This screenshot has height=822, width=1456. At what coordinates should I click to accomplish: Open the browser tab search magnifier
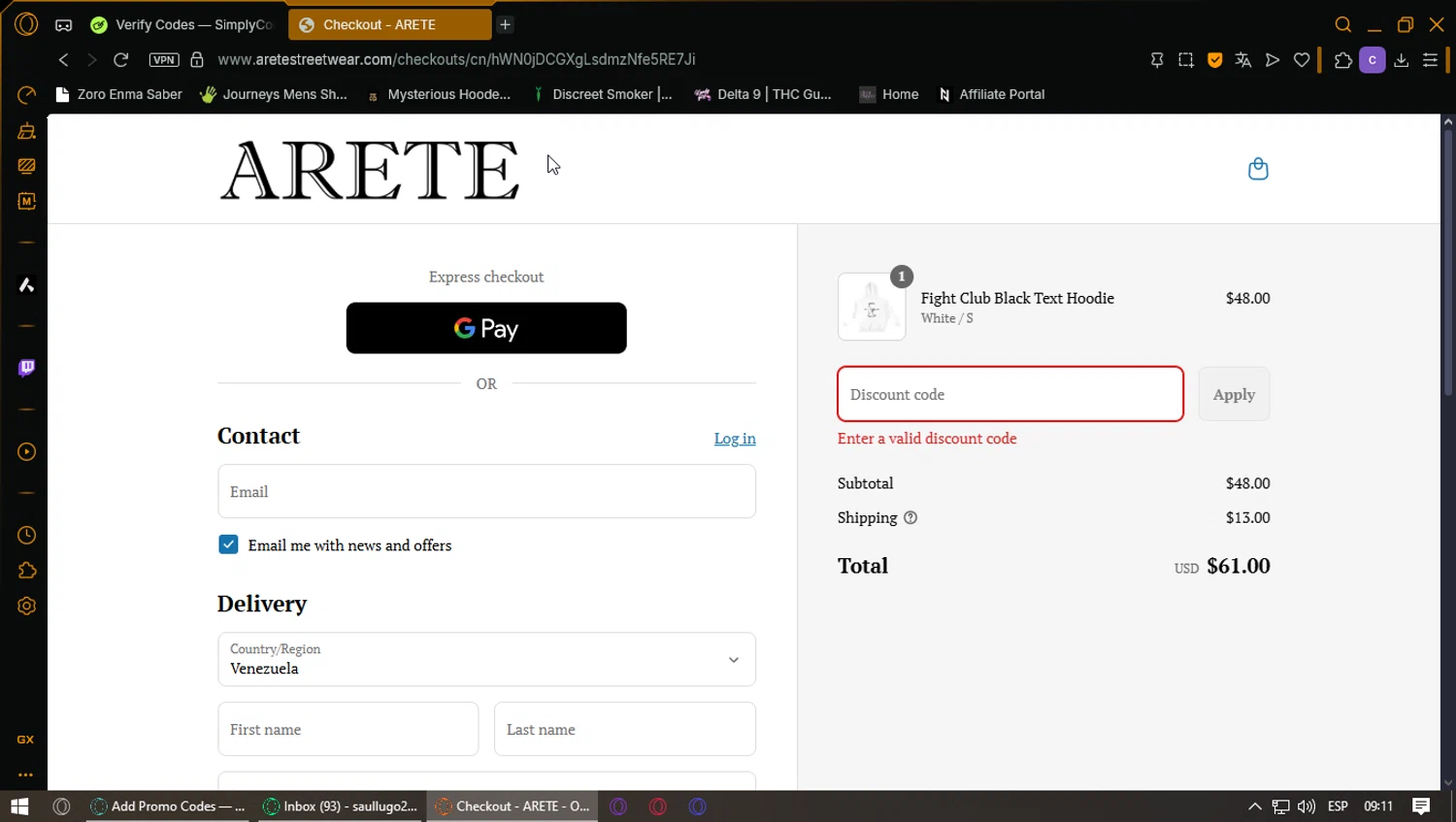pyautogui.click(x=1343, y=25)
